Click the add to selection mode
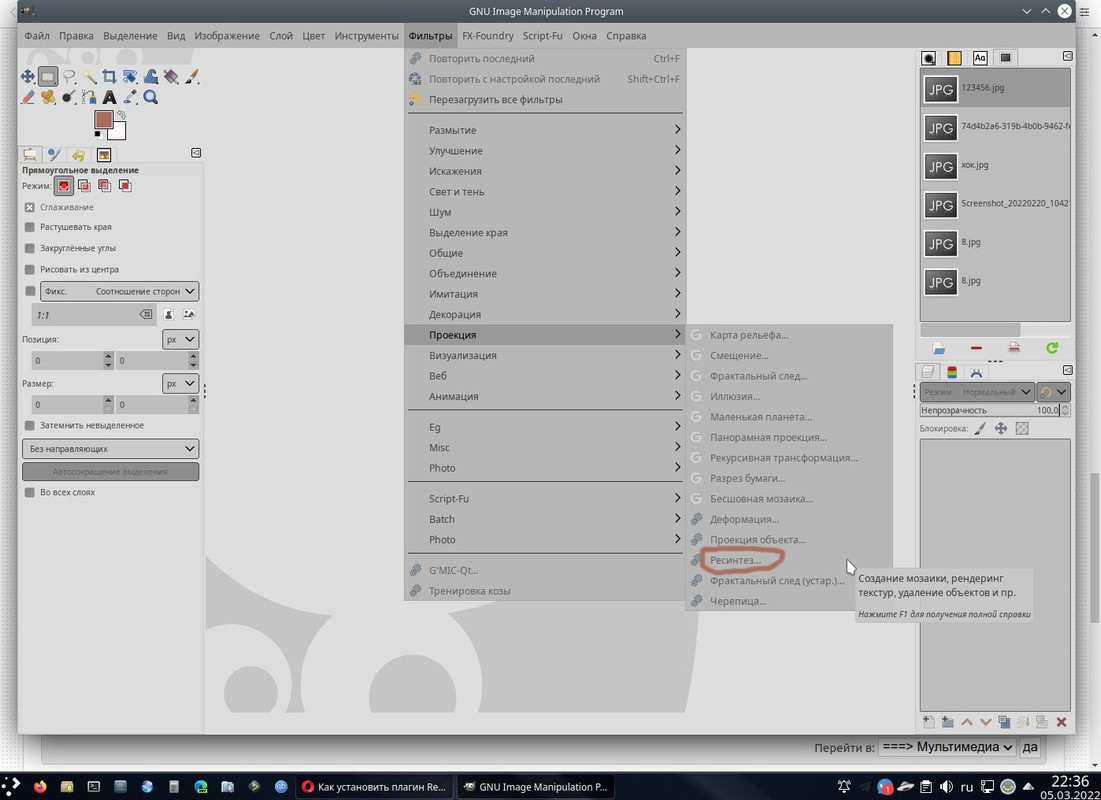The height and width of the screenshot is (800, 1101). 84,186
